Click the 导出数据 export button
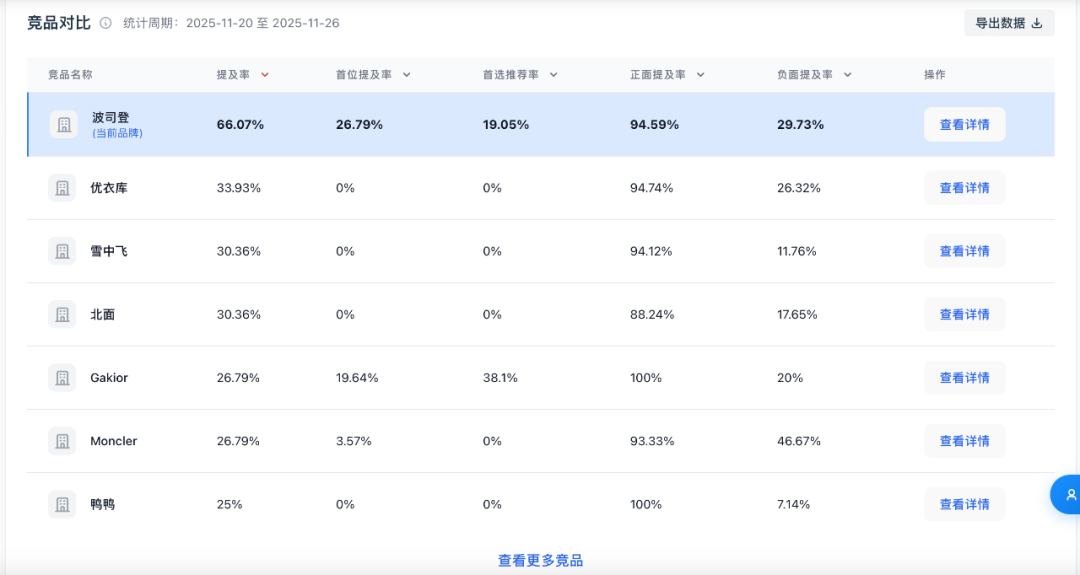This screenshot has height=575, width=1080. coord(1009,23)
